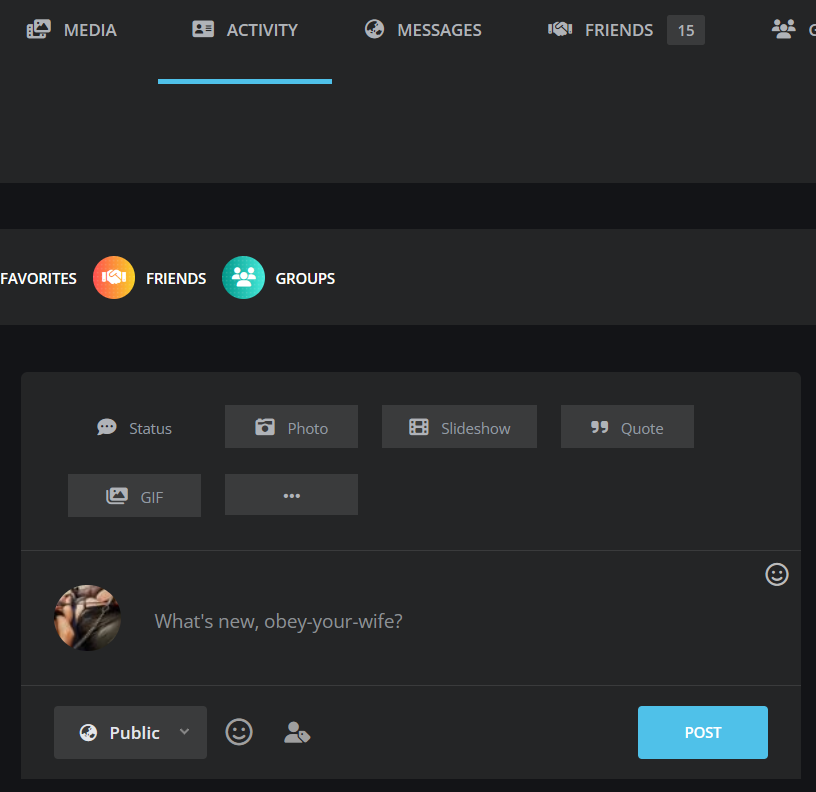Open emoji picker in the bottom toolbar
This screenshot has height=792, width=816.
click(x=239, y=732)
